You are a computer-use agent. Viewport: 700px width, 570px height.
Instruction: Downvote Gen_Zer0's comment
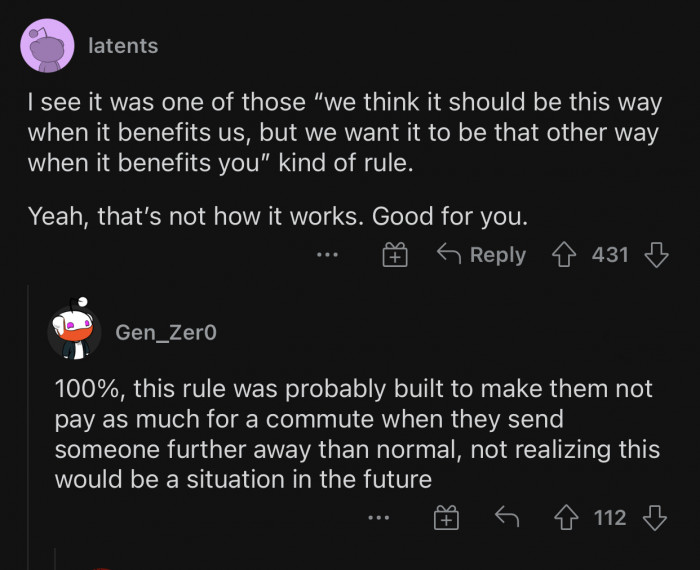click(x=656, y=517)
